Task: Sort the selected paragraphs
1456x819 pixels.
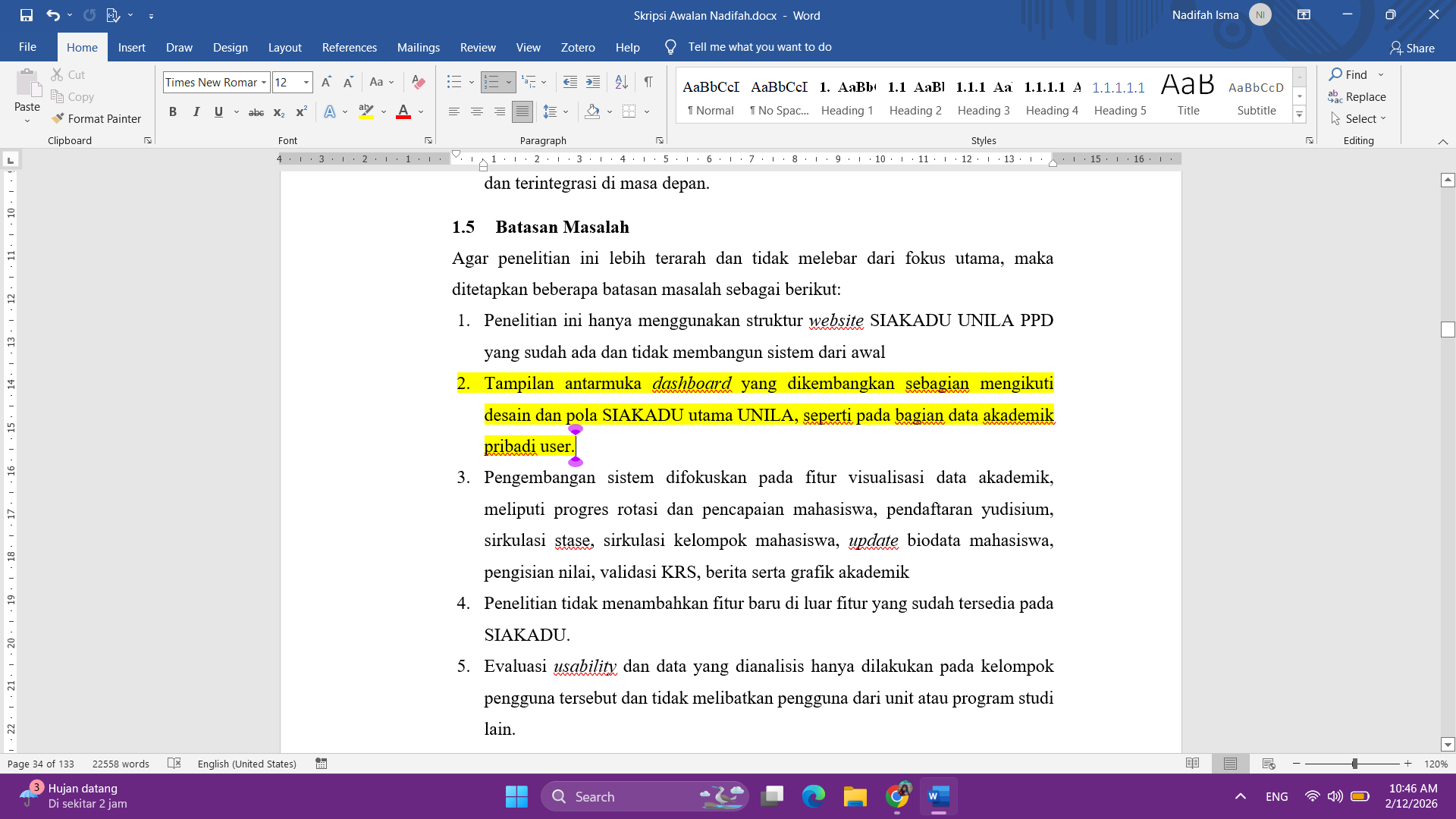Action: coord(621,82)
